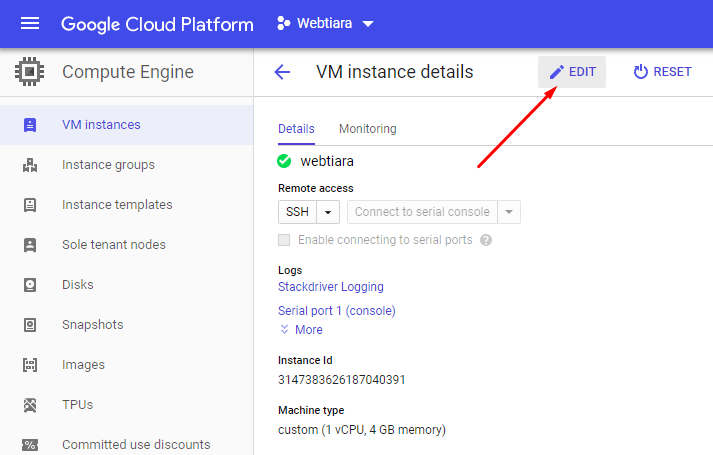
Task: Open Instance templates in sidebar
Action: point(126,205)
